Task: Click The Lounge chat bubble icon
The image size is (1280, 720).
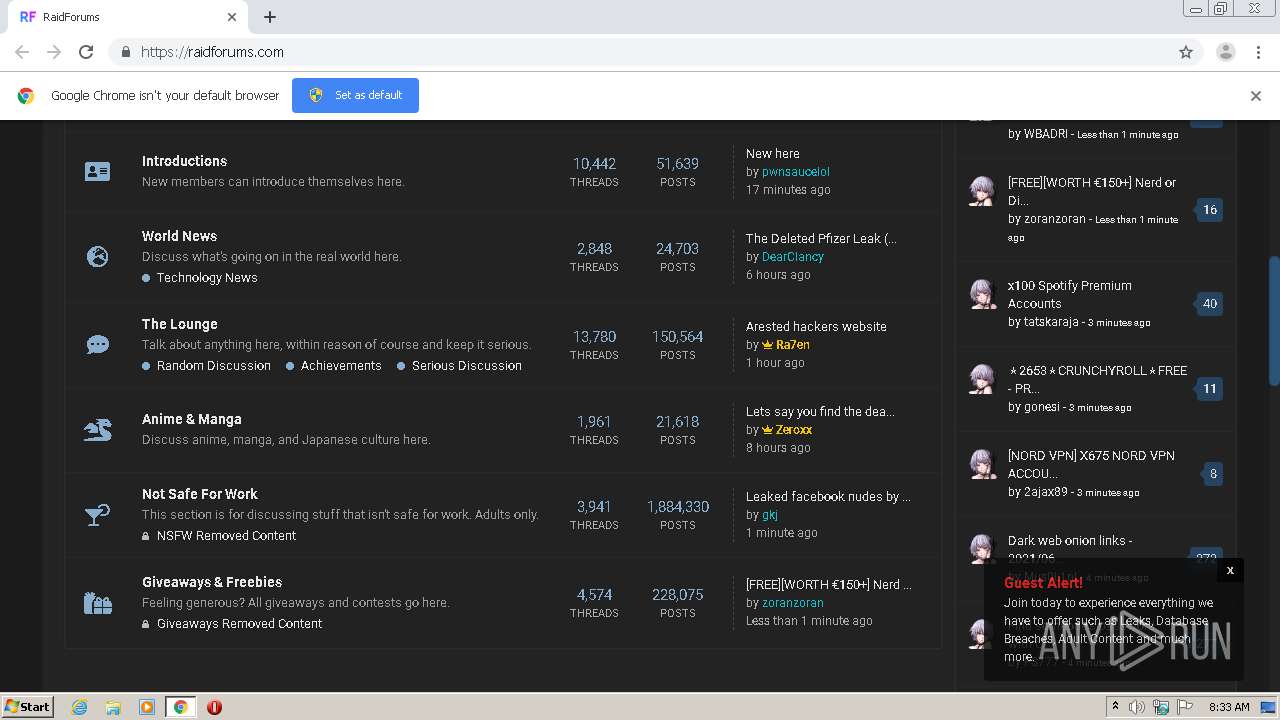Action: point(98,345)
